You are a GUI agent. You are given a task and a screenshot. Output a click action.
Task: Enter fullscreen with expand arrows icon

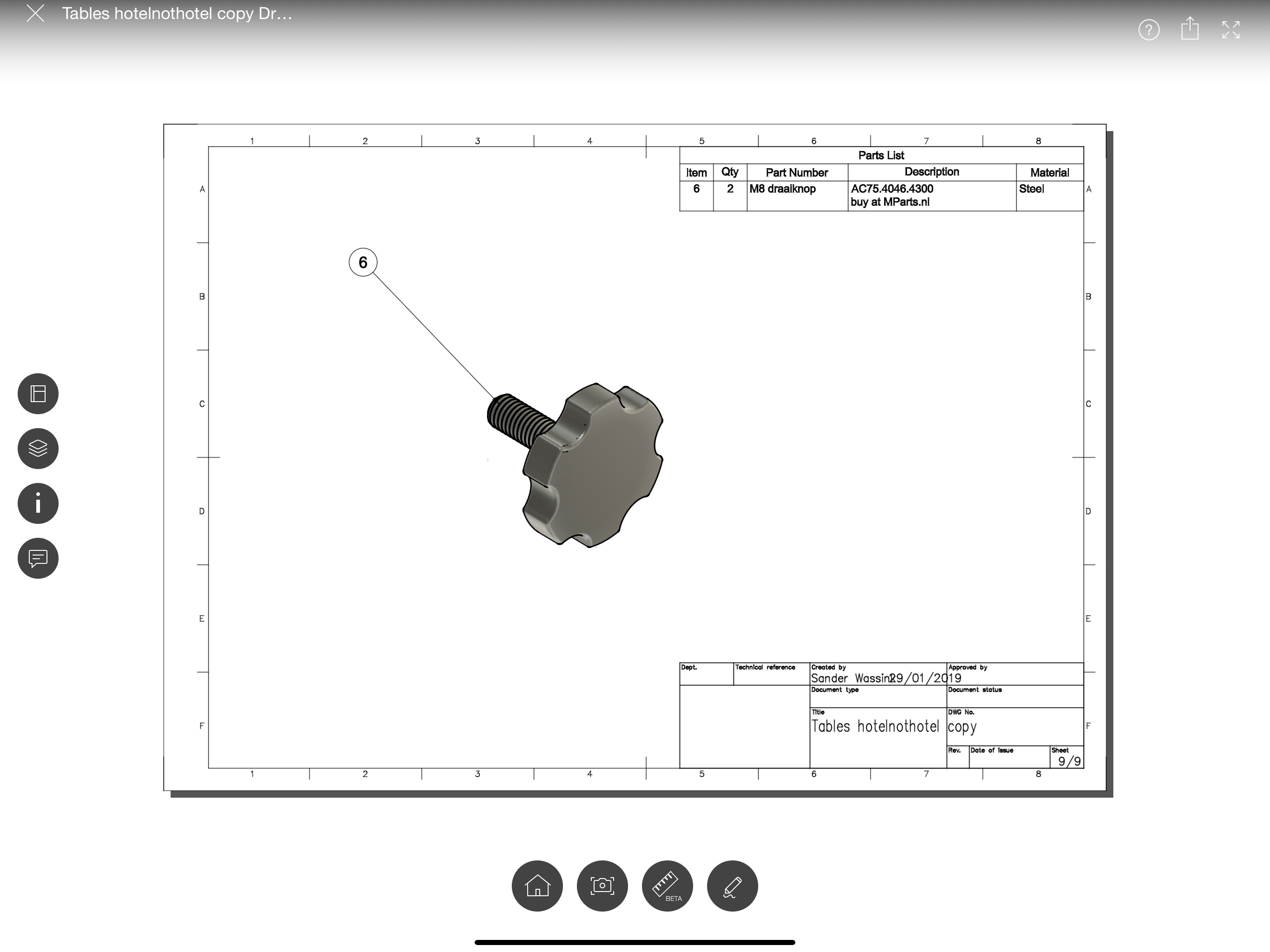[1230, 30]
